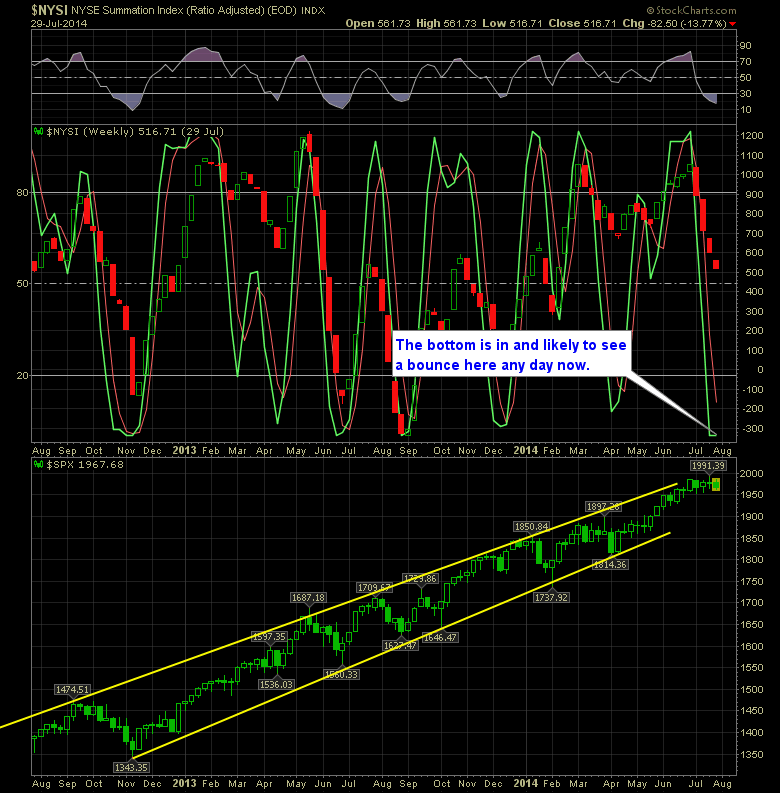780x793 pixels.
Task: Select the 1991.39 high price label
Action: tap(707, 466)
